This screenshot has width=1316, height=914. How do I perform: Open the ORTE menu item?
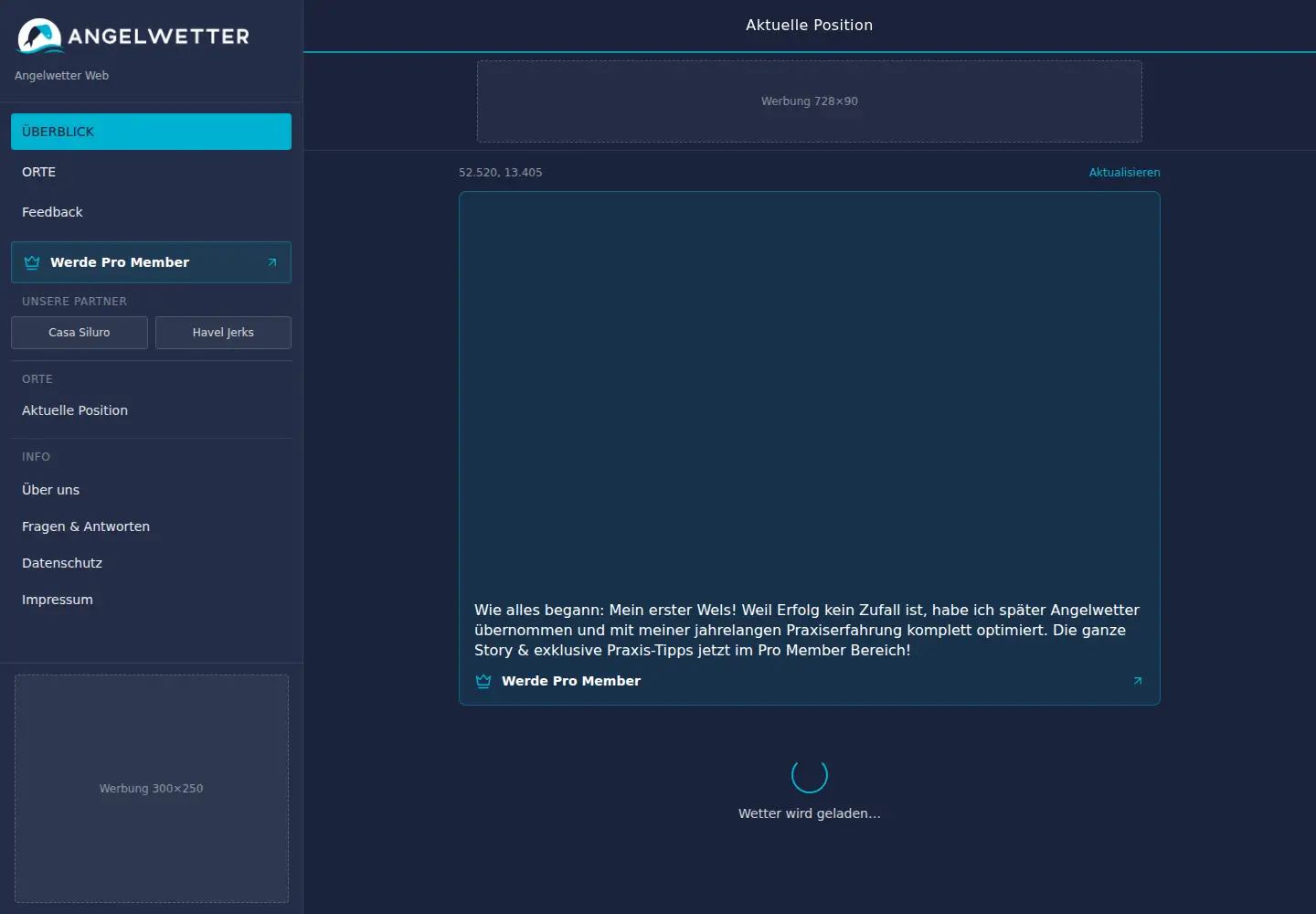point(151,172)
